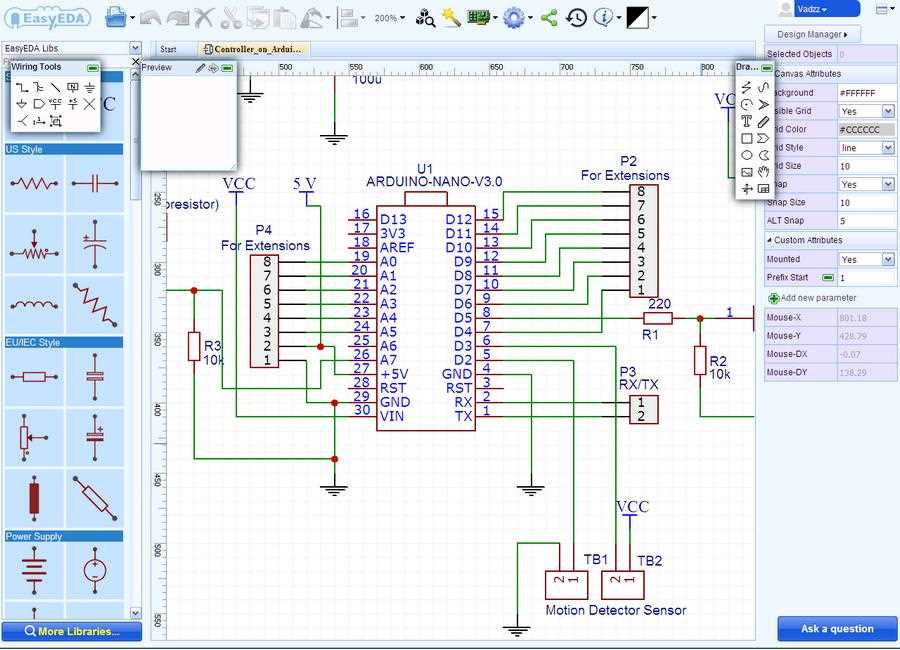Select the +5V net flag in Wiring Tools
Image resolution: width=900 pixels, height=650 pixels.
pyautogui.click(x=72, y=104)
